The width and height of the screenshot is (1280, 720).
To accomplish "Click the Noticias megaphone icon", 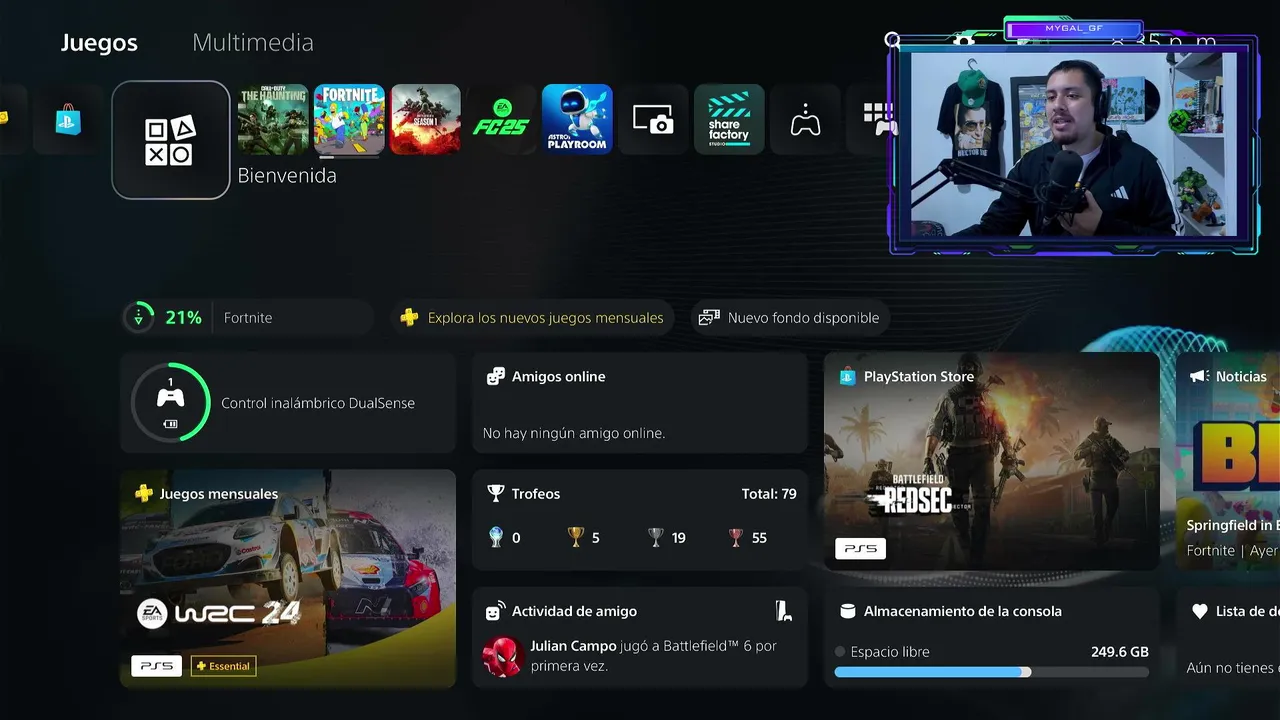I will (x=1199, y=377).
